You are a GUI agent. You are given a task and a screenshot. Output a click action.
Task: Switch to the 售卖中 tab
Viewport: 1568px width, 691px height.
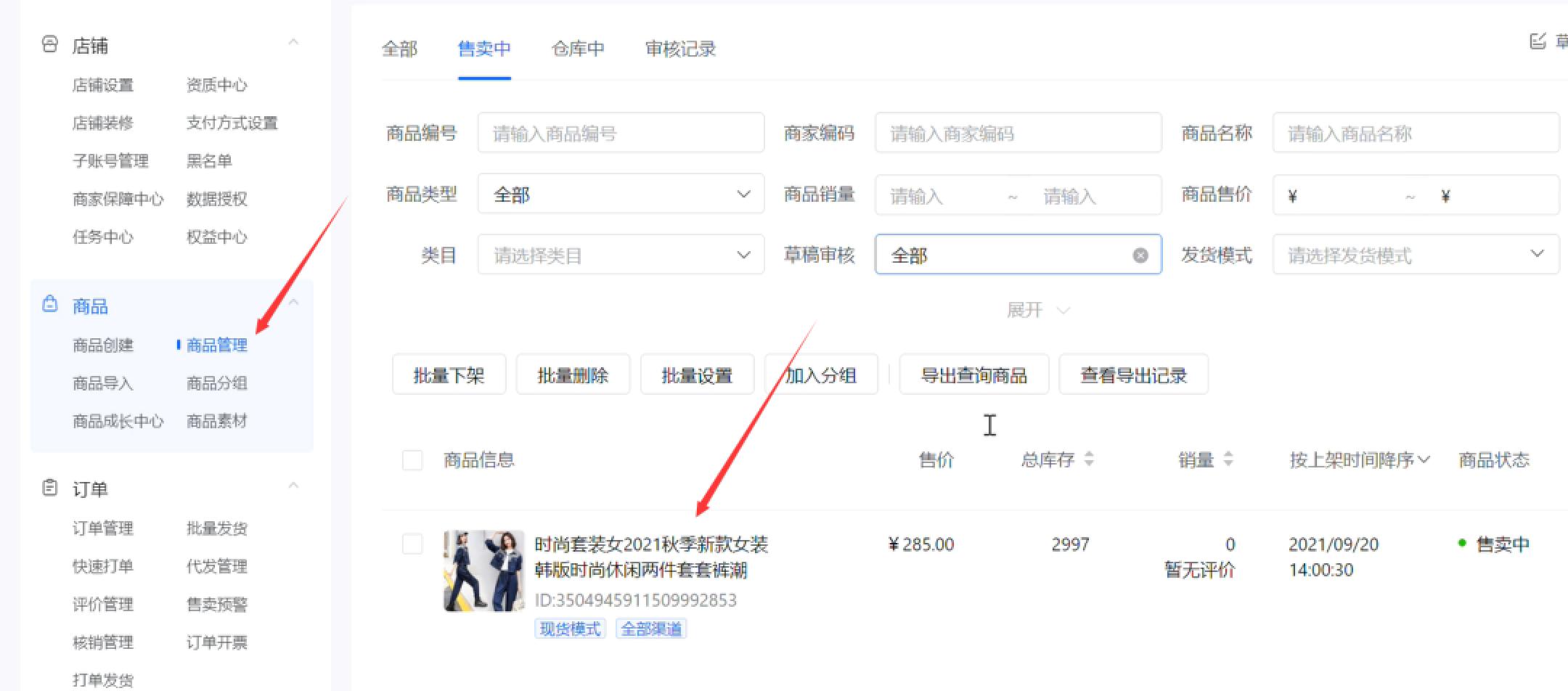point(484,49)
